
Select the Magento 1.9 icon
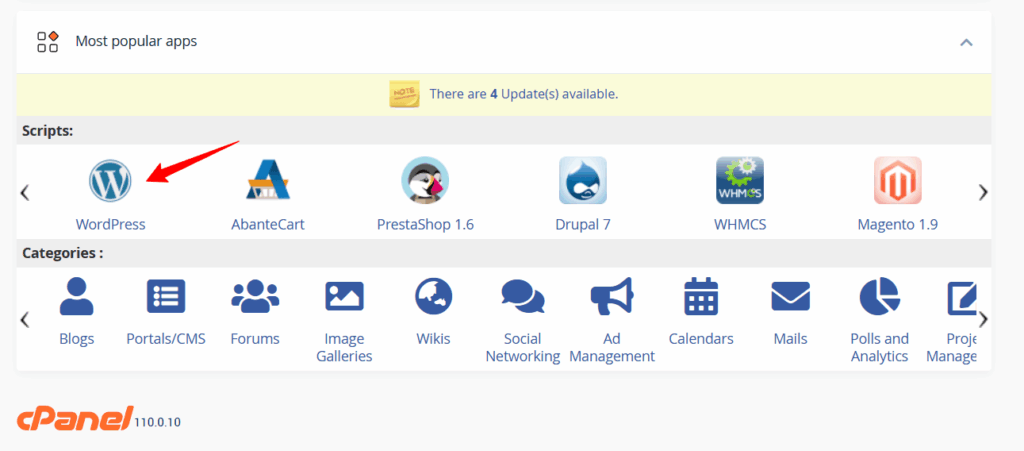pyautogui.click(x=897, y=181)
